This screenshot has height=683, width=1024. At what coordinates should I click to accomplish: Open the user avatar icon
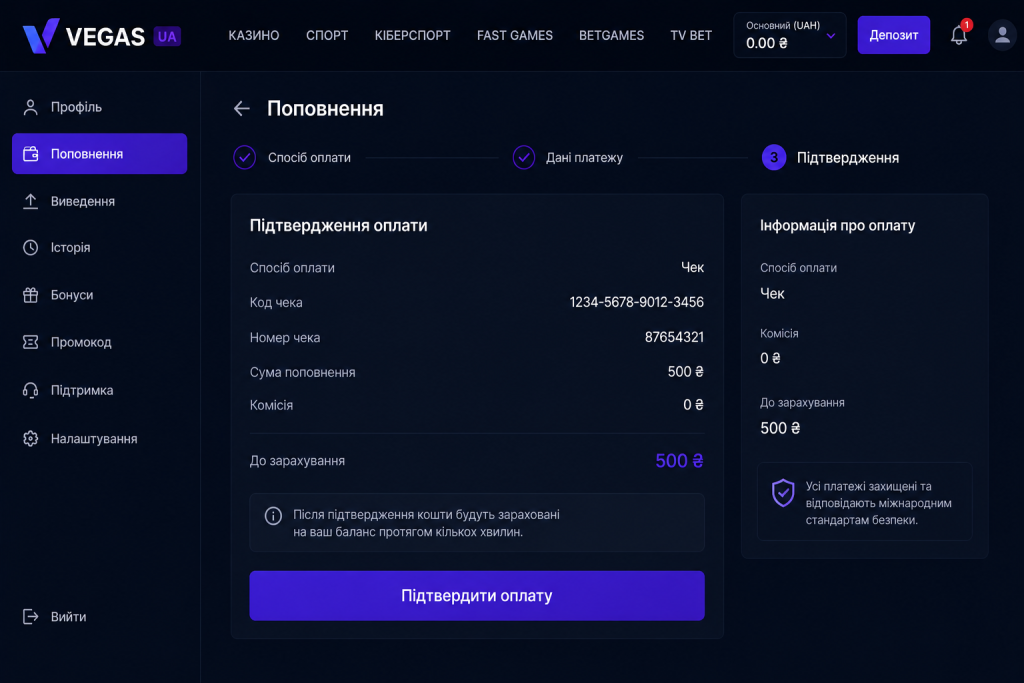click(x=1002, y=35)
